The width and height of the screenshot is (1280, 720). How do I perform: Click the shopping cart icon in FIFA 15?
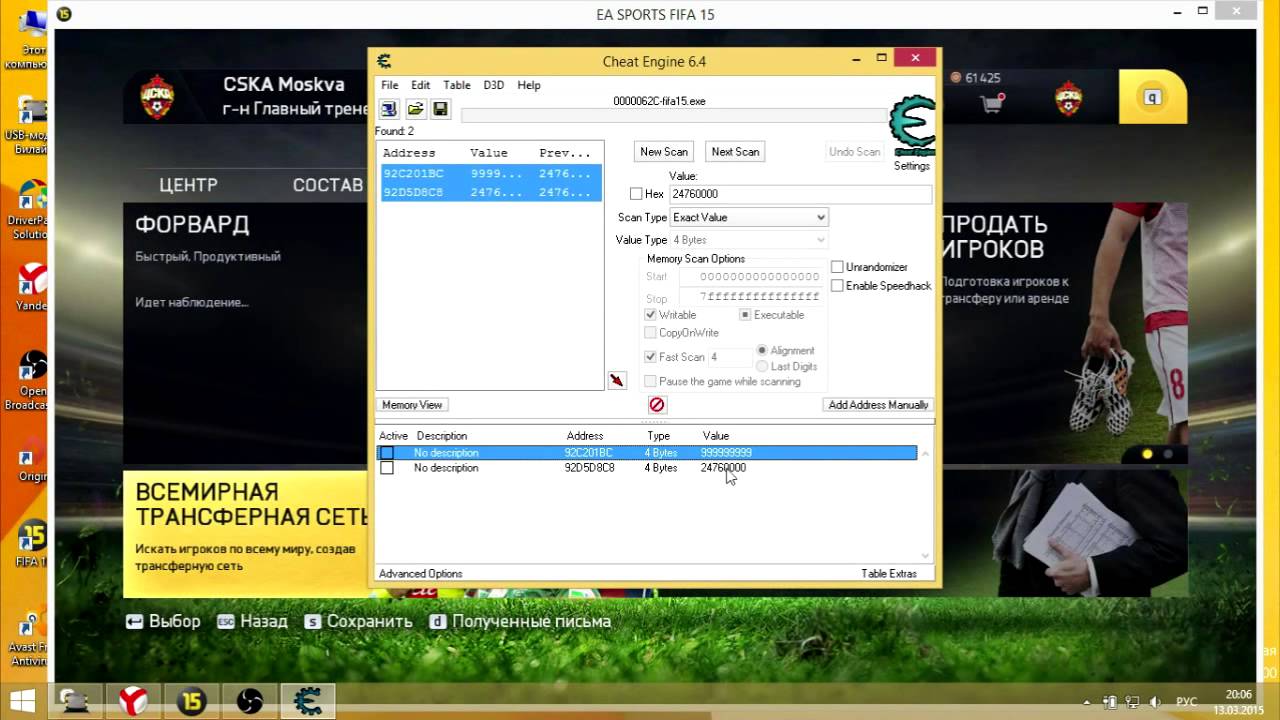(993, 102)
